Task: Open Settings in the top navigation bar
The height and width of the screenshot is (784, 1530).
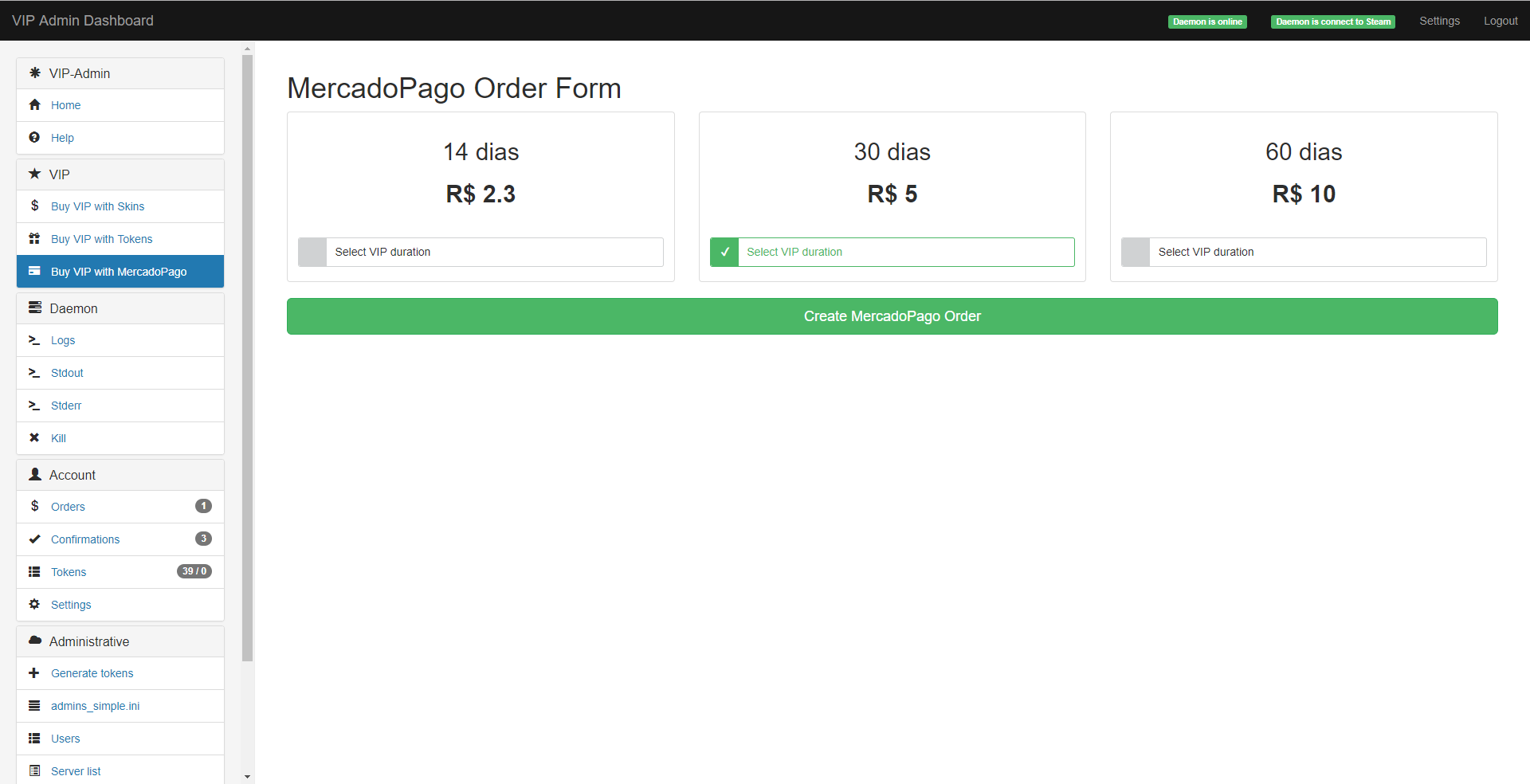Action: pos(1439,21)
